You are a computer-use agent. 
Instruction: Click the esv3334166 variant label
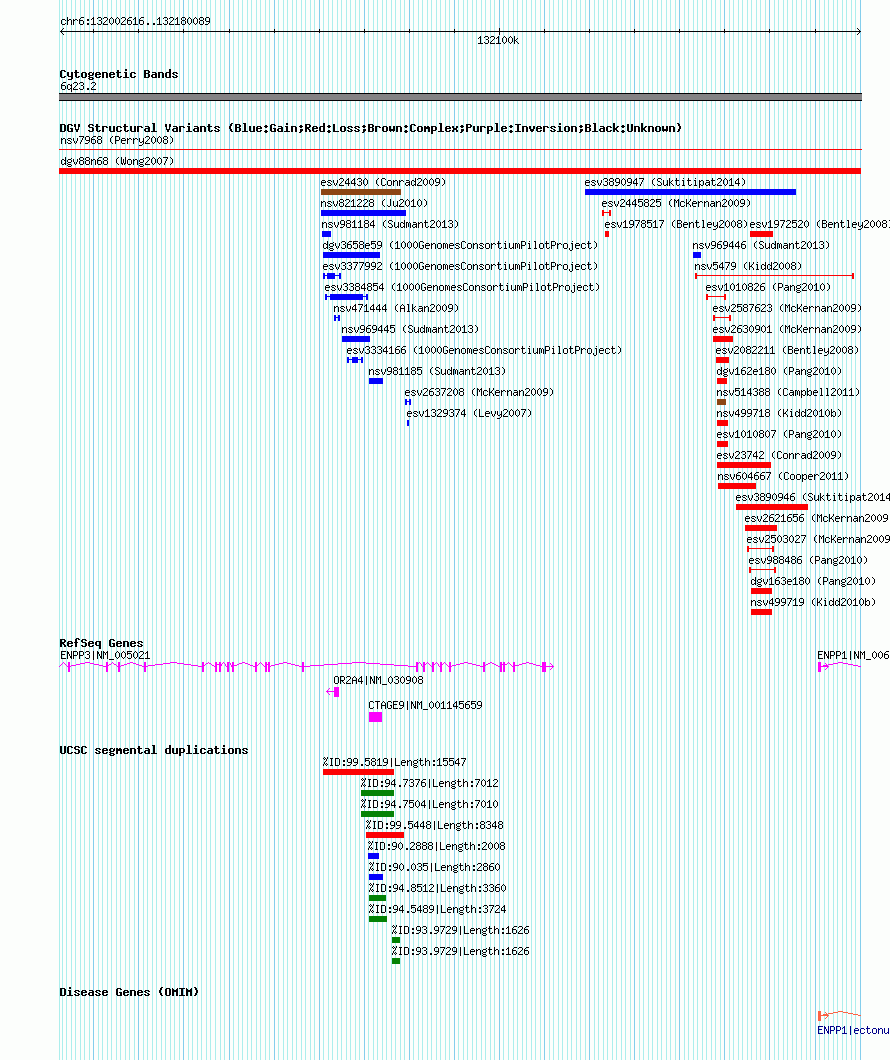tap(484, 350)
